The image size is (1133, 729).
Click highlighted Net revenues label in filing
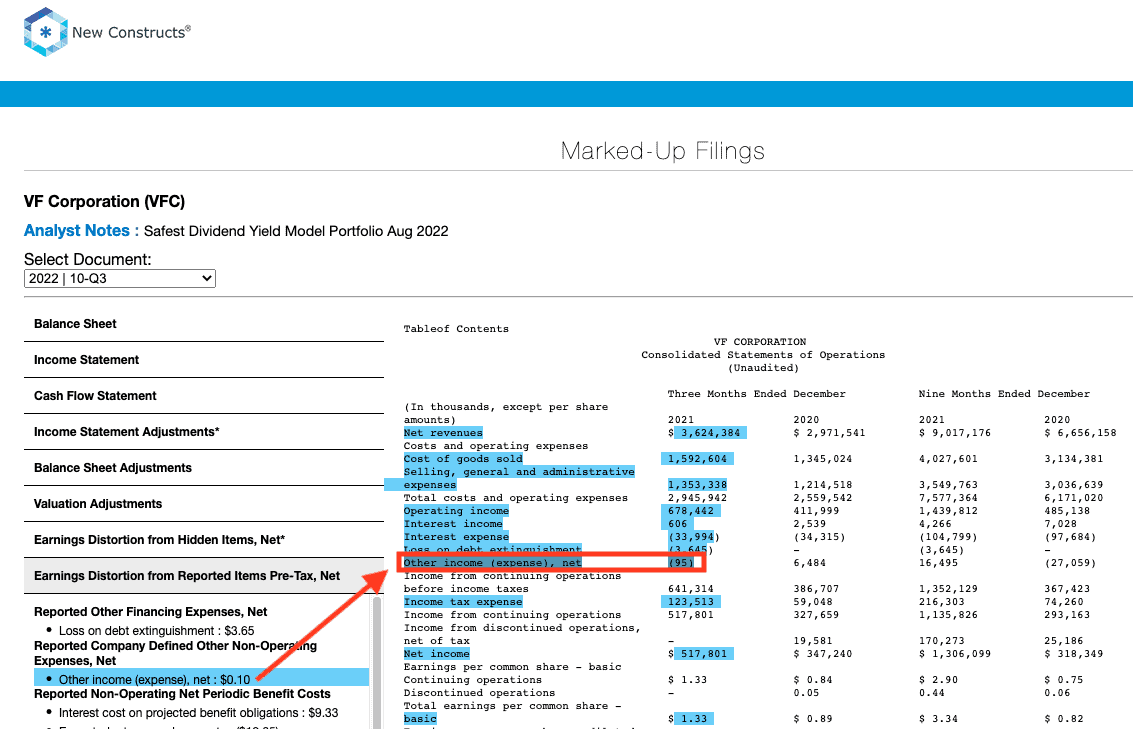coord(443,433)
